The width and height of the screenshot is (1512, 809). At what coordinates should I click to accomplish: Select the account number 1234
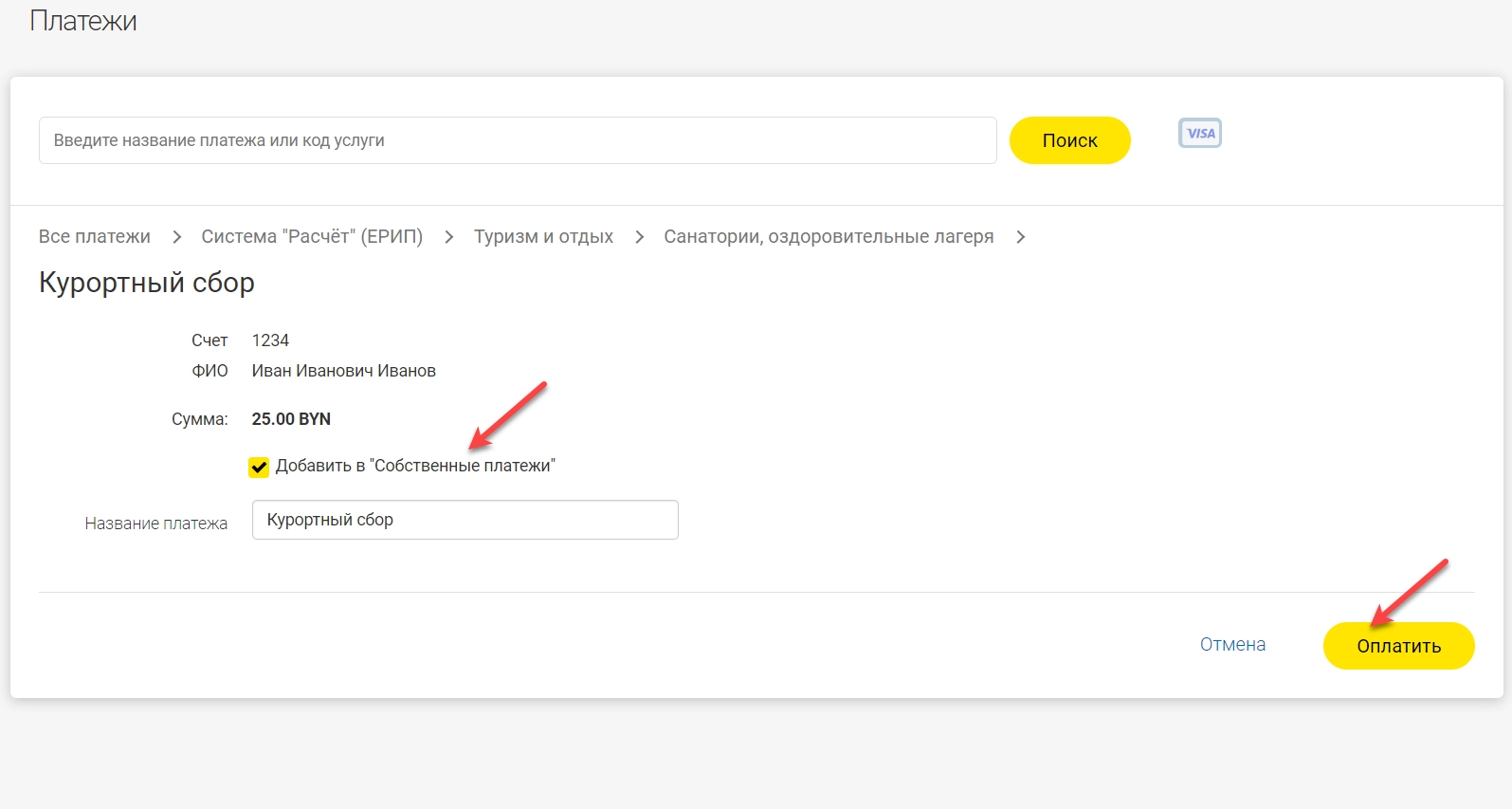(270, 340)
